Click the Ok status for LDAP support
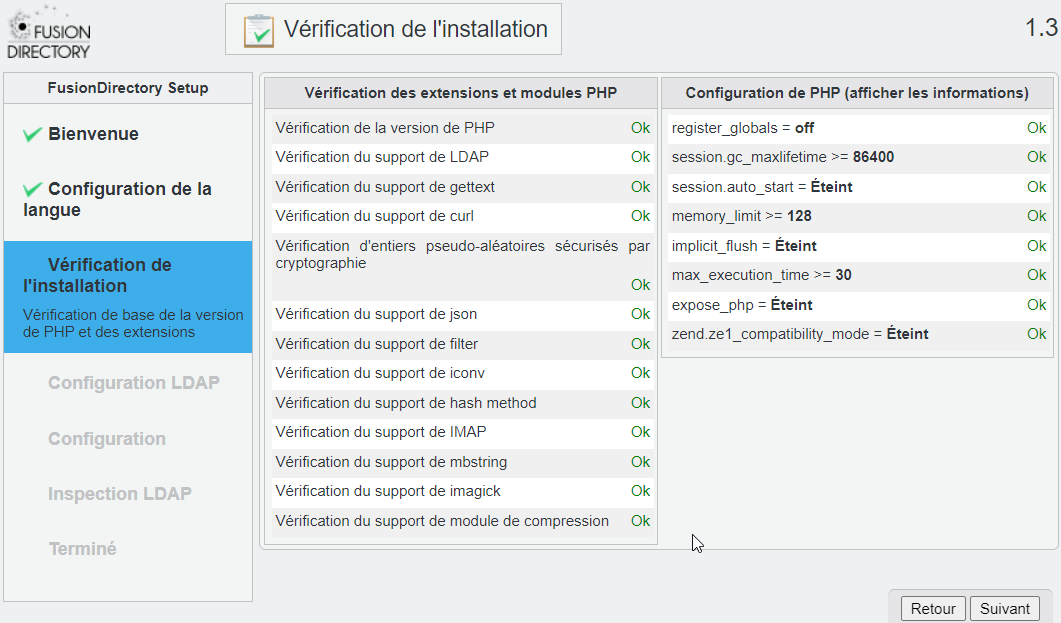The width and height of the screenshot is (1061, 623). coord(640,157)
